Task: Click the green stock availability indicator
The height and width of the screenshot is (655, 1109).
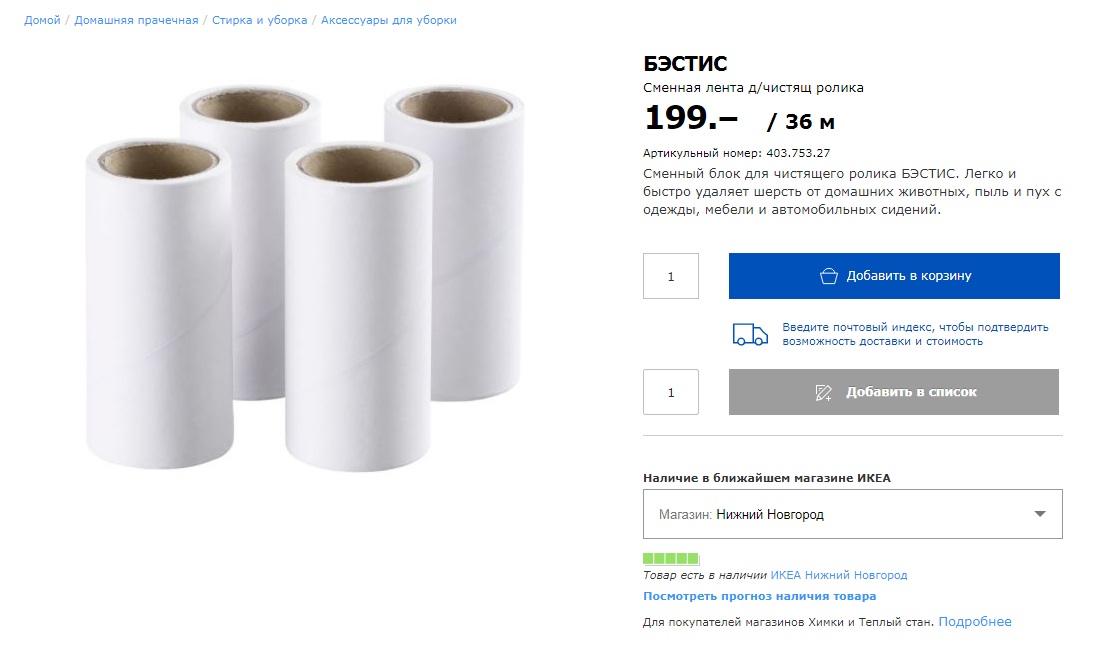Action: (671, 558)
